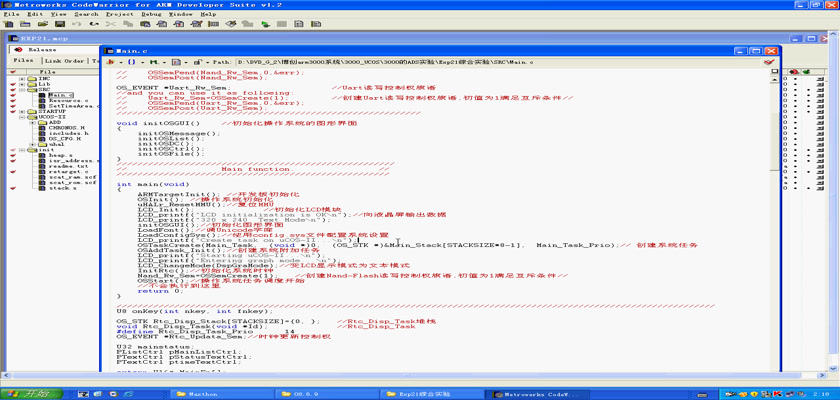Image resolution: width=840 pixels, height=400 pixels.
Task: Expand the INC folder in project tree
Action: pyautogui.click(x=22, y=79)
